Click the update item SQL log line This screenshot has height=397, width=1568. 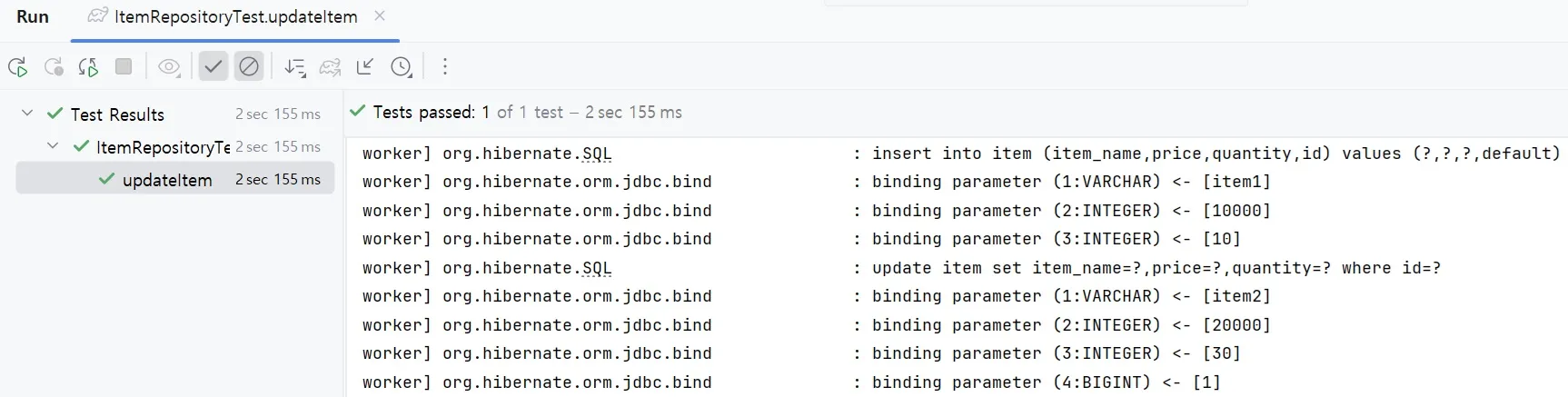(x=1156, y=268)
